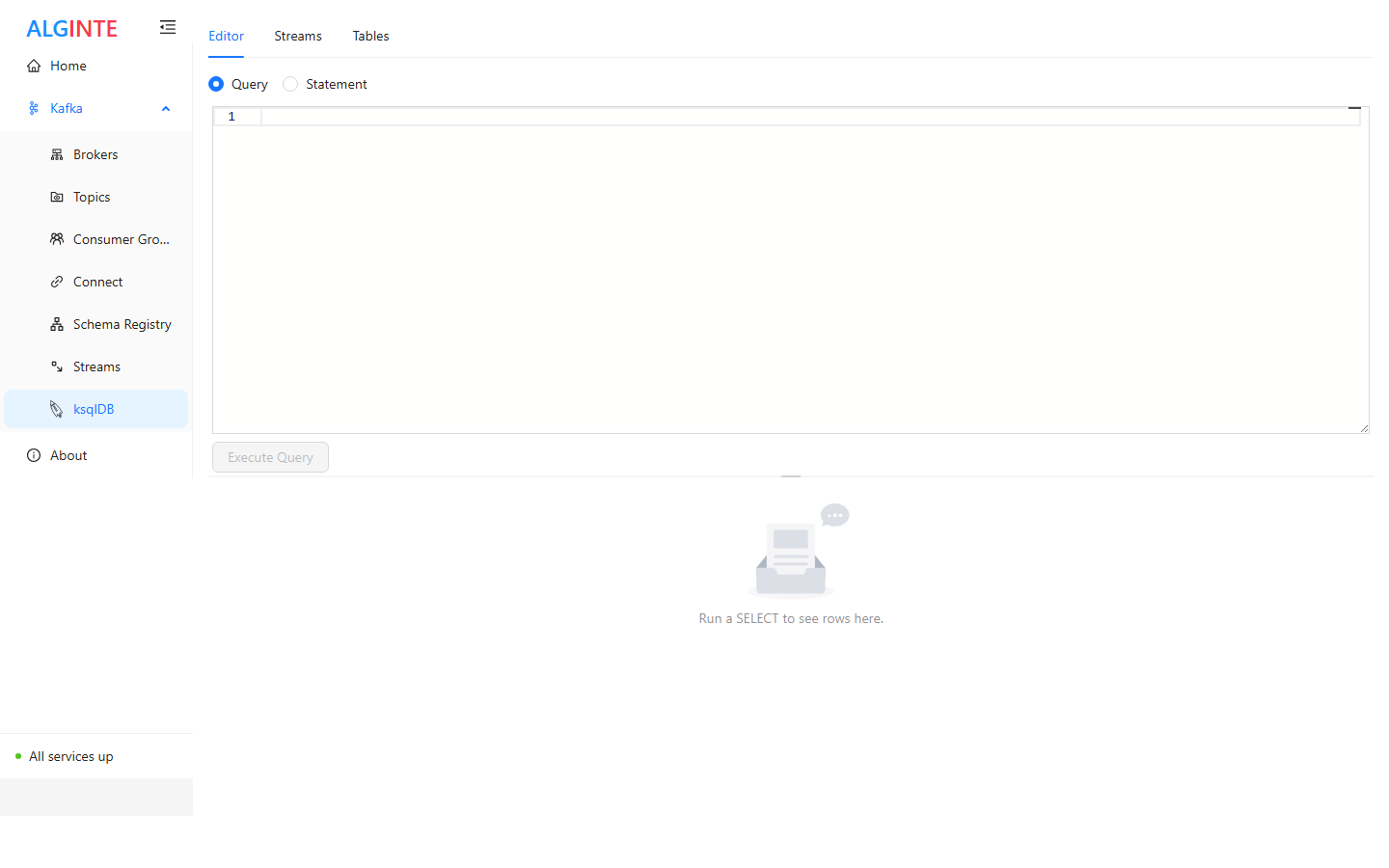
Task: Open the Topics page
Action: (95, 197)
